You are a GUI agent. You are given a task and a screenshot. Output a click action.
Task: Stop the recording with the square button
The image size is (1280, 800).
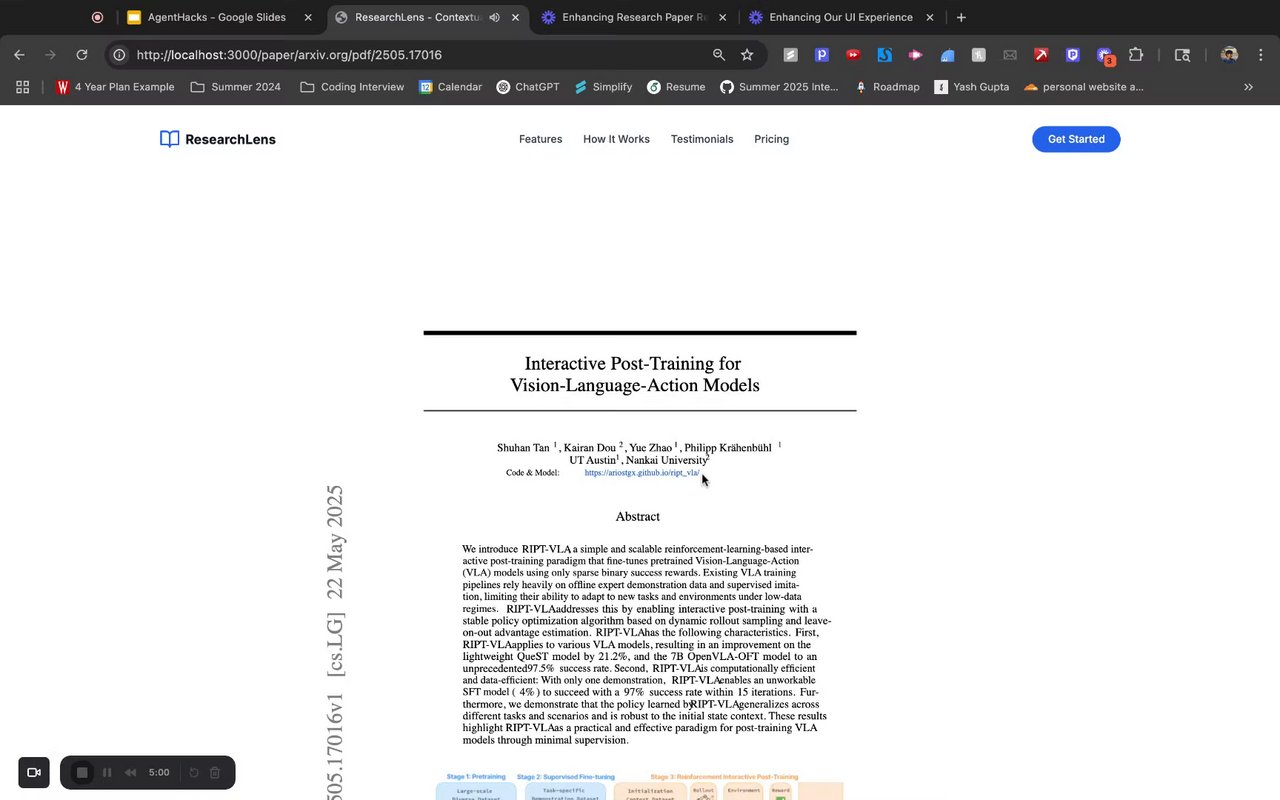[x=83, y=772]
